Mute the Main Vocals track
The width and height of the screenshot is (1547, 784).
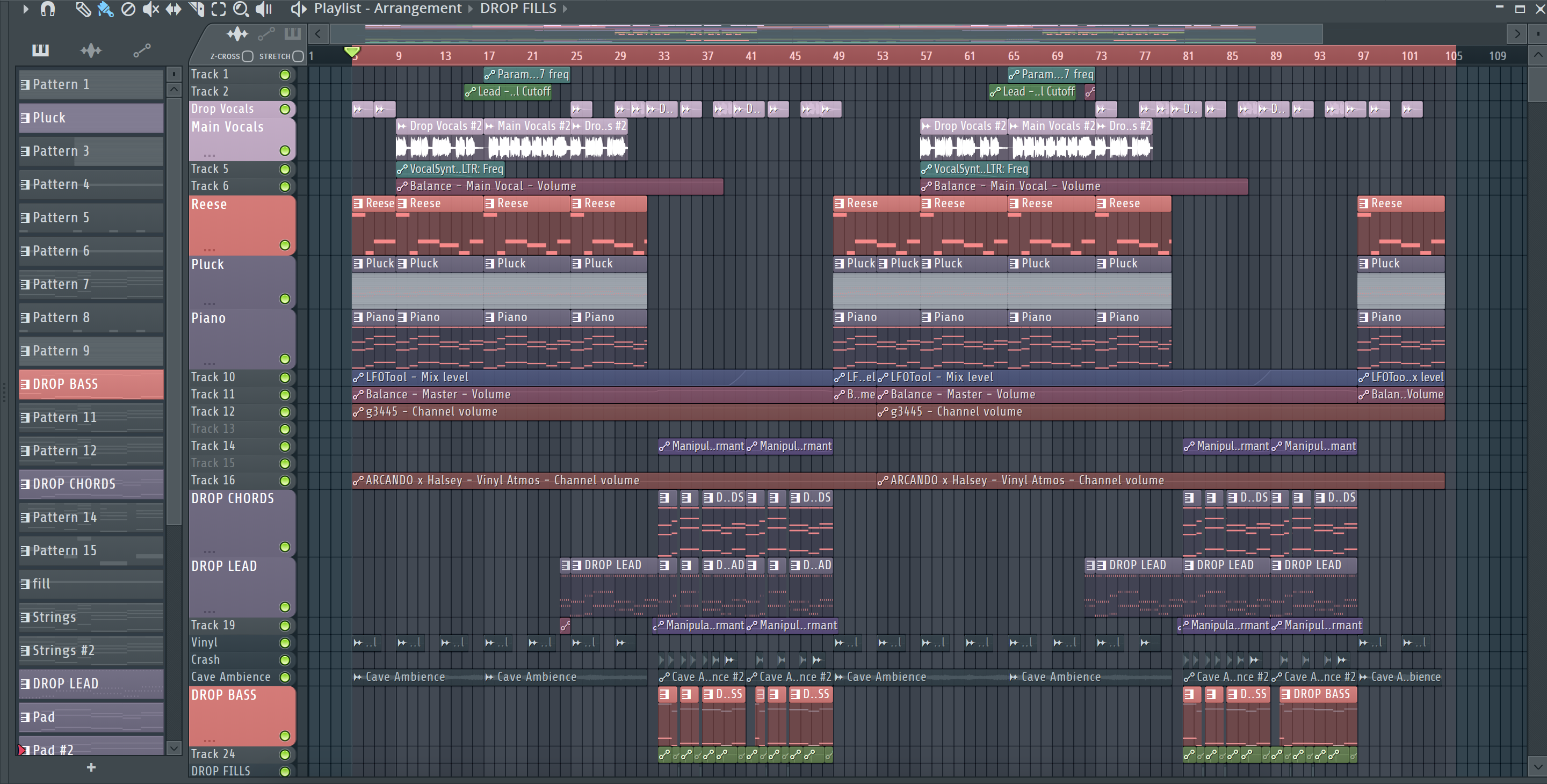(x=285, y=151)
